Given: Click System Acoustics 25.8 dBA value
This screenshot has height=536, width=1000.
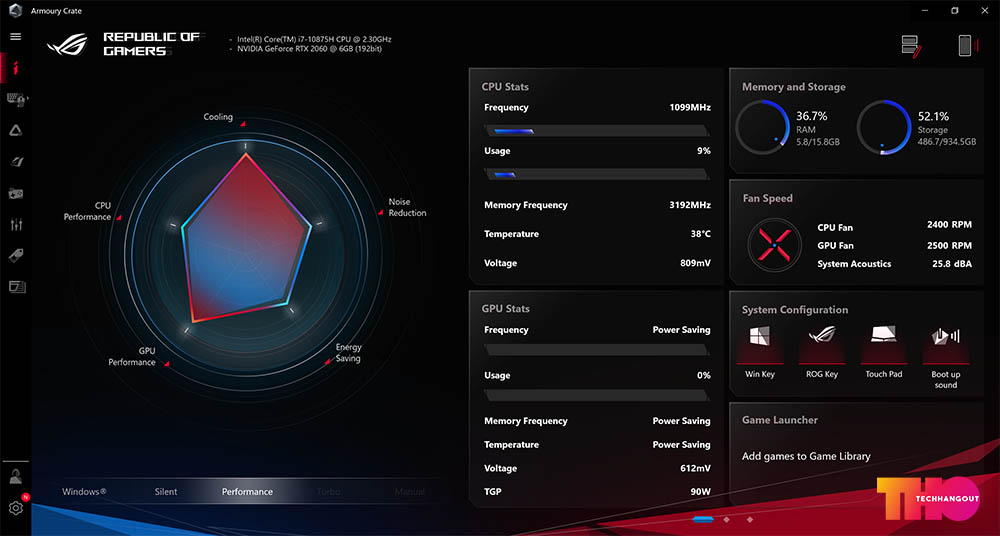Looking at the screenshot, I should [x=952, y=263].
